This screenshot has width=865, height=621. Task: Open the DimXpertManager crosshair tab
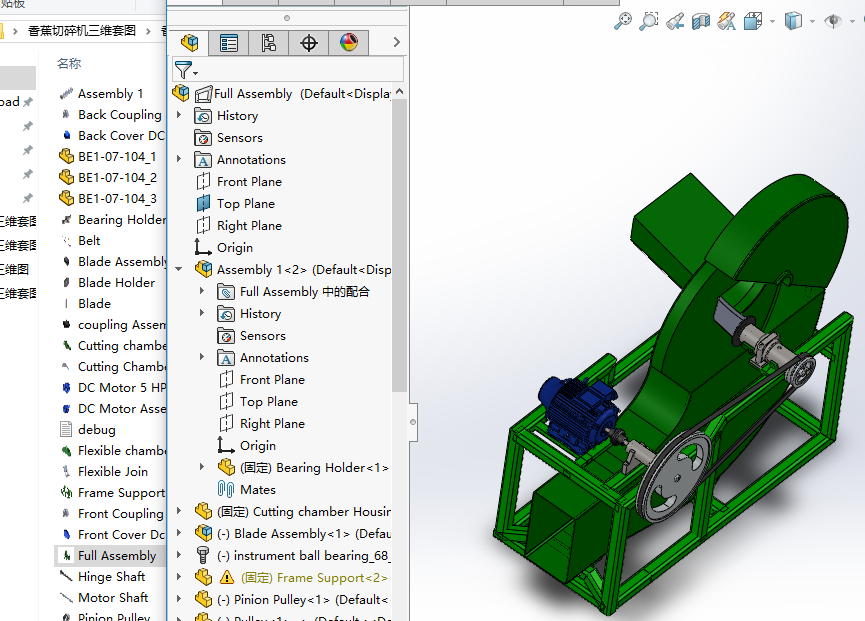click(x=309, y=43)
